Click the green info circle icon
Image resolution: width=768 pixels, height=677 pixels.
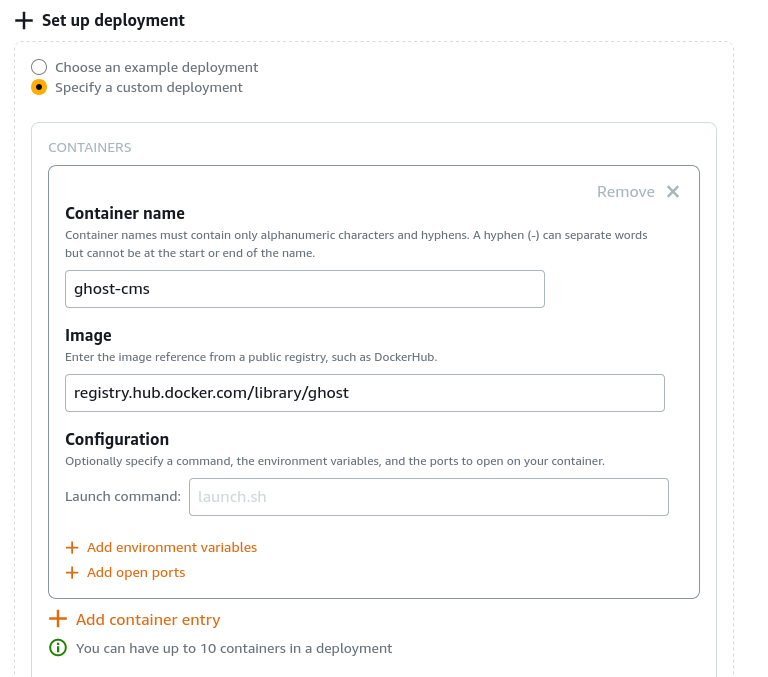tap(58, 648)
